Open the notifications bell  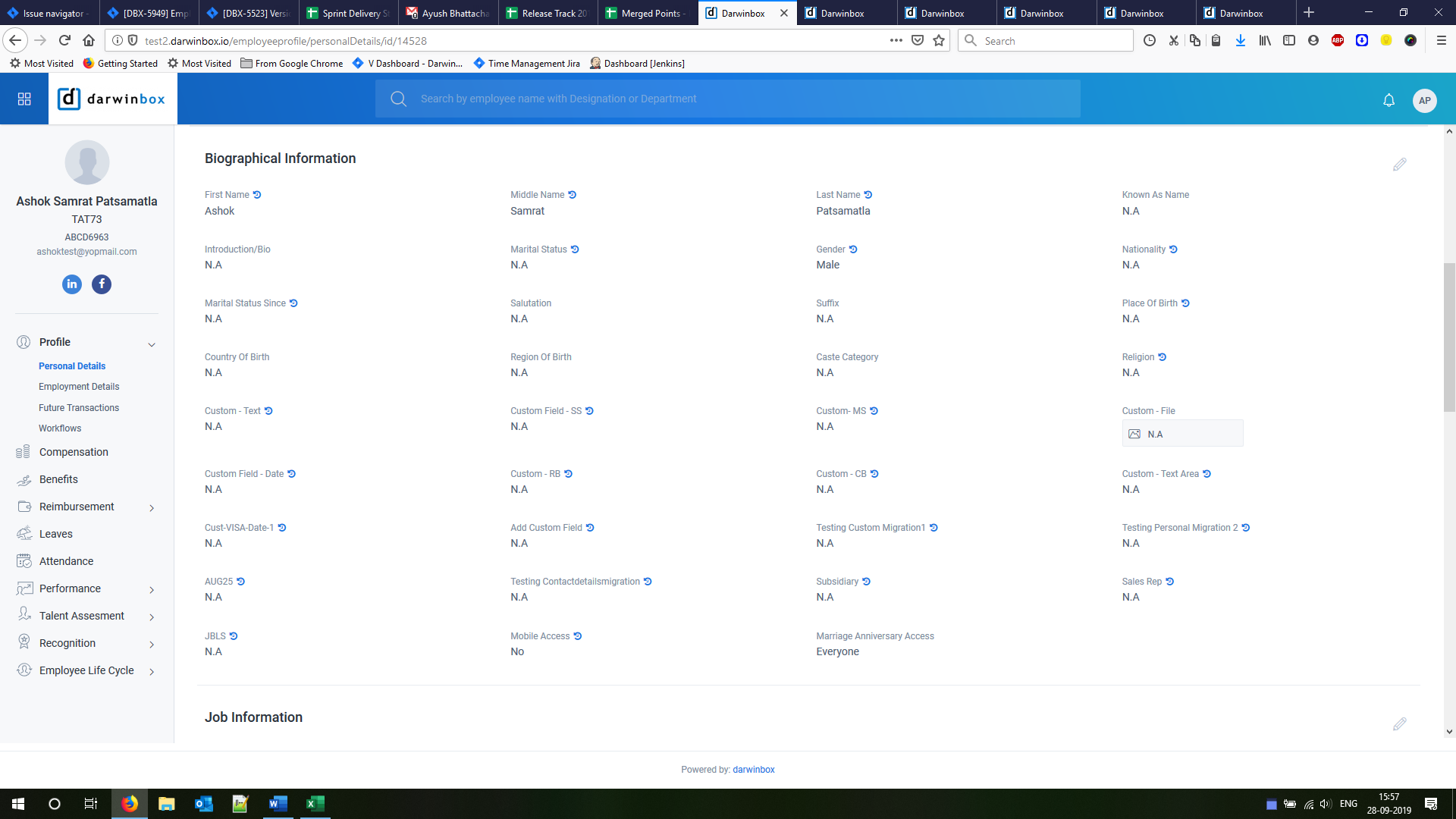1389,100
